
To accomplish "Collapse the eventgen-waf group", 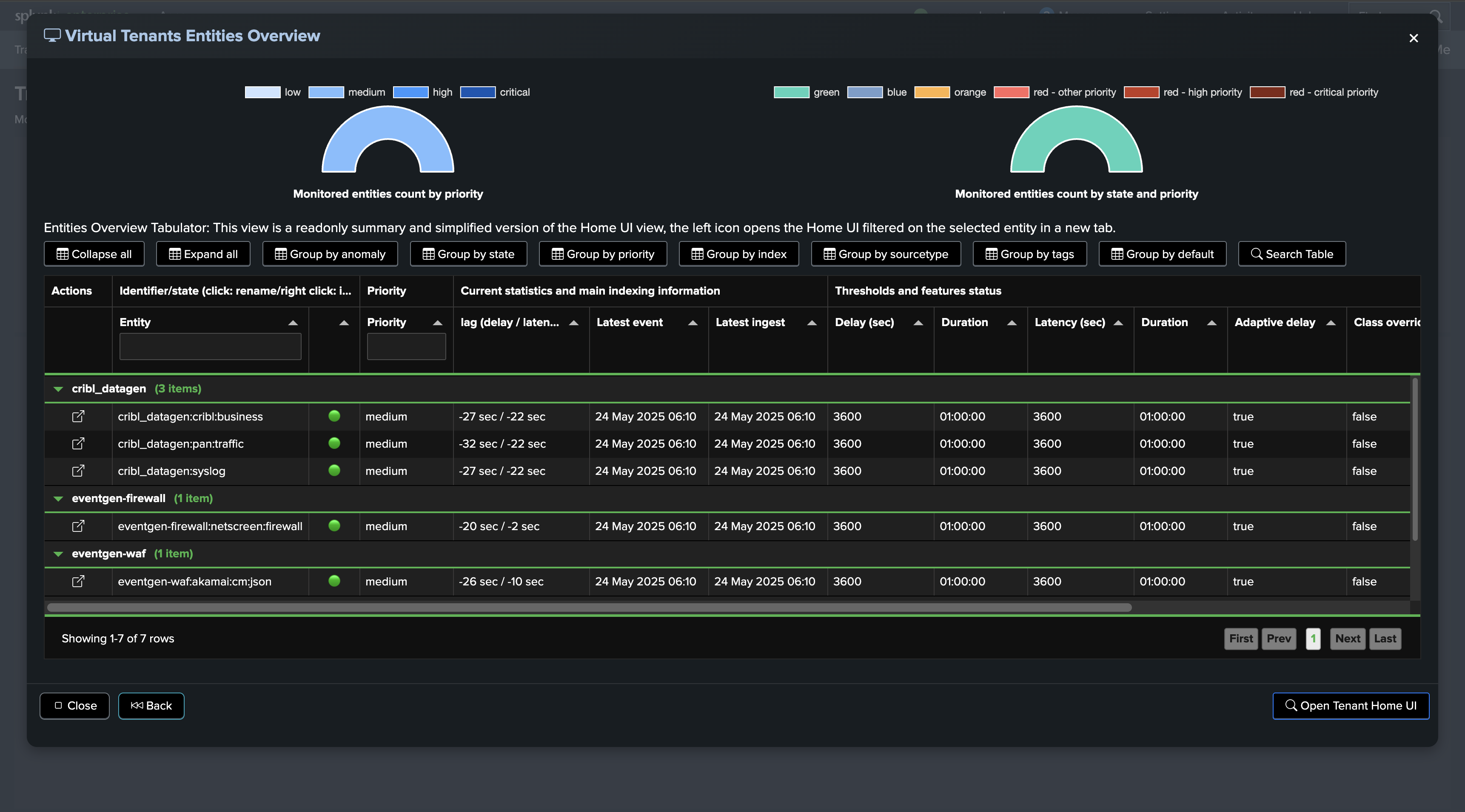I will [58, 554].
